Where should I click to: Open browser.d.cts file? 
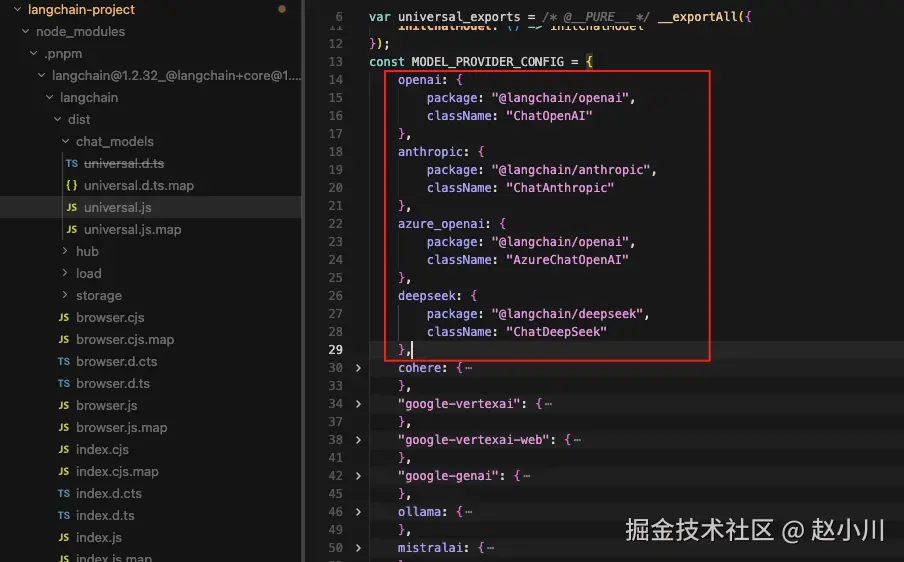tap(116, 361)
